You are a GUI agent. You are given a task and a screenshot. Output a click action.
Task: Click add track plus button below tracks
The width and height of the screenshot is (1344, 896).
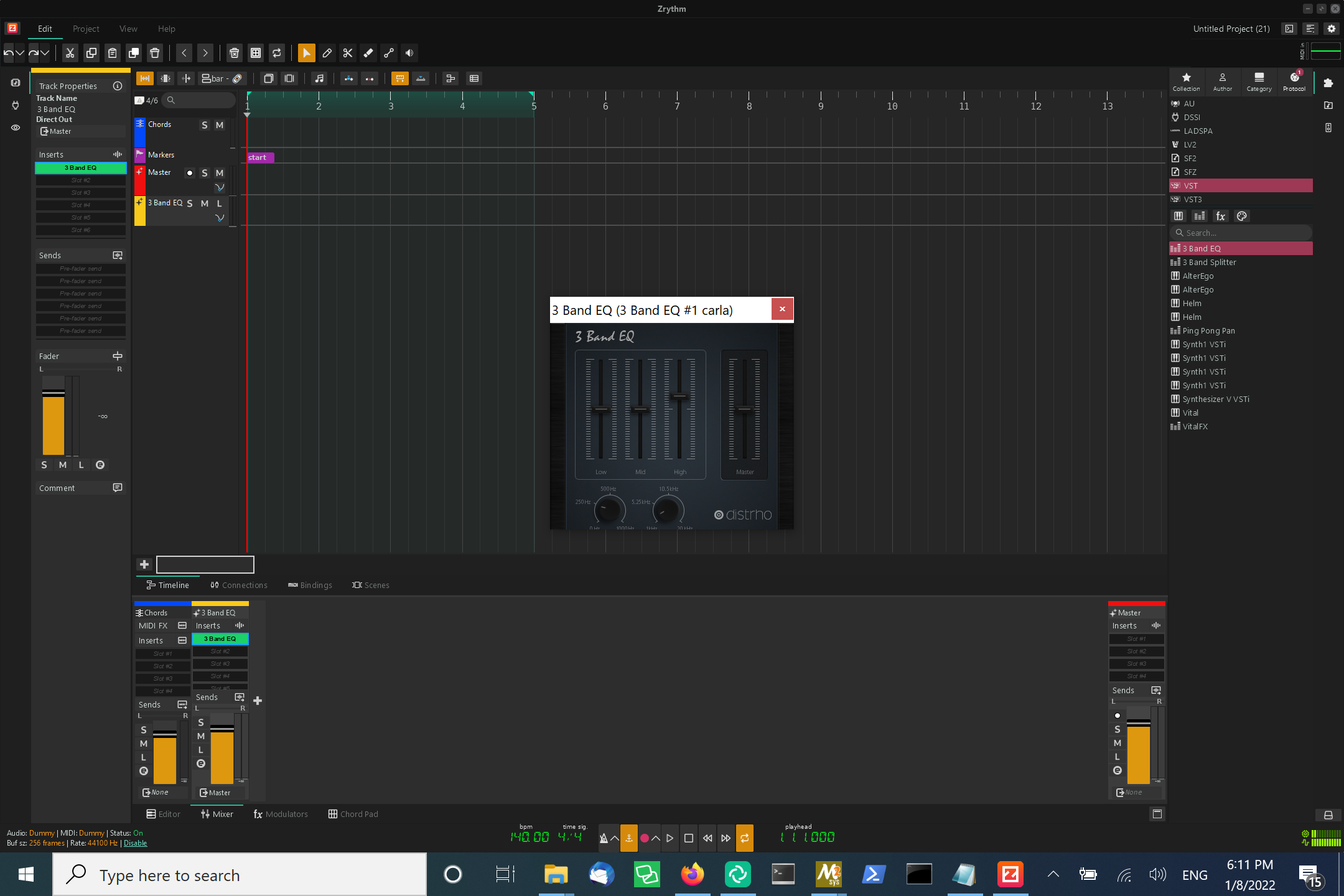(x=144, y=564)
